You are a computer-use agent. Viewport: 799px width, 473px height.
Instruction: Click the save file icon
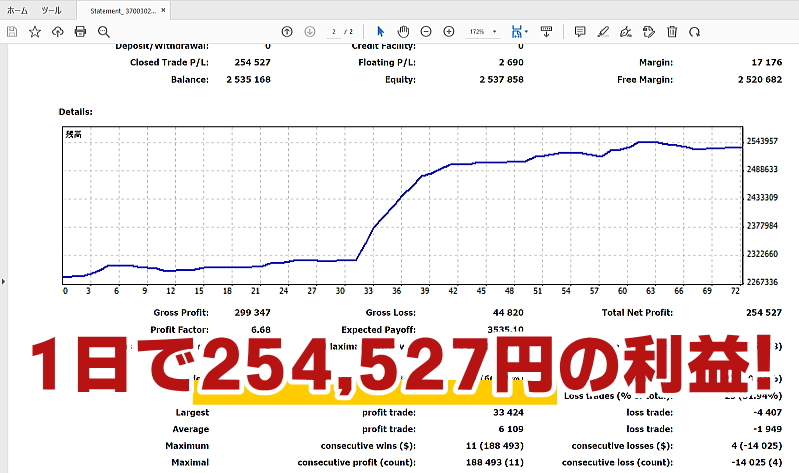(x=12, y=32)
